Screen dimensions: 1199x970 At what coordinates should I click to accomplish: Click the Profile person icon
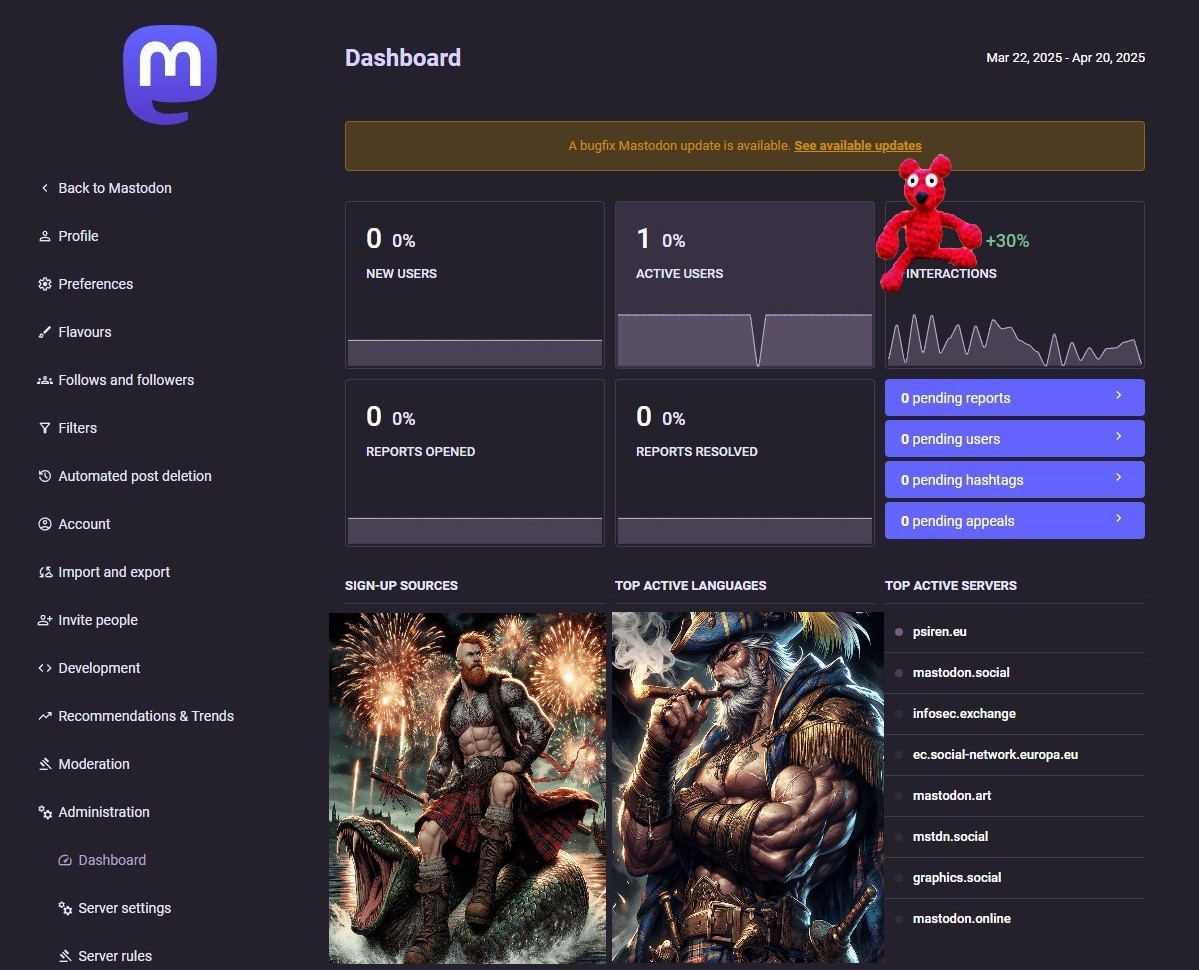point(44,236)
